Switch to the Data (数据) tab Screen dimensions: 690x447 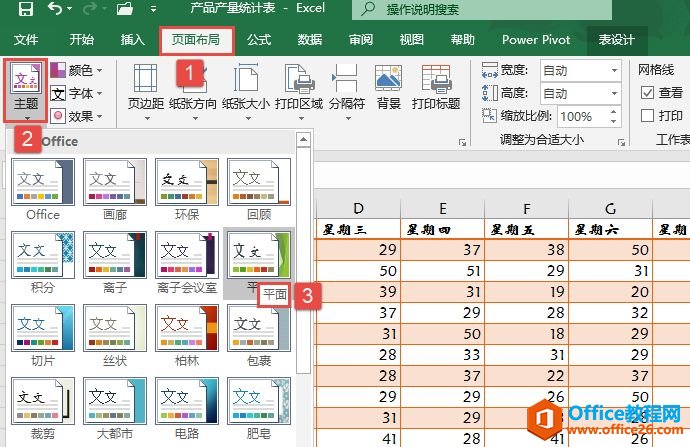point(310,40)
